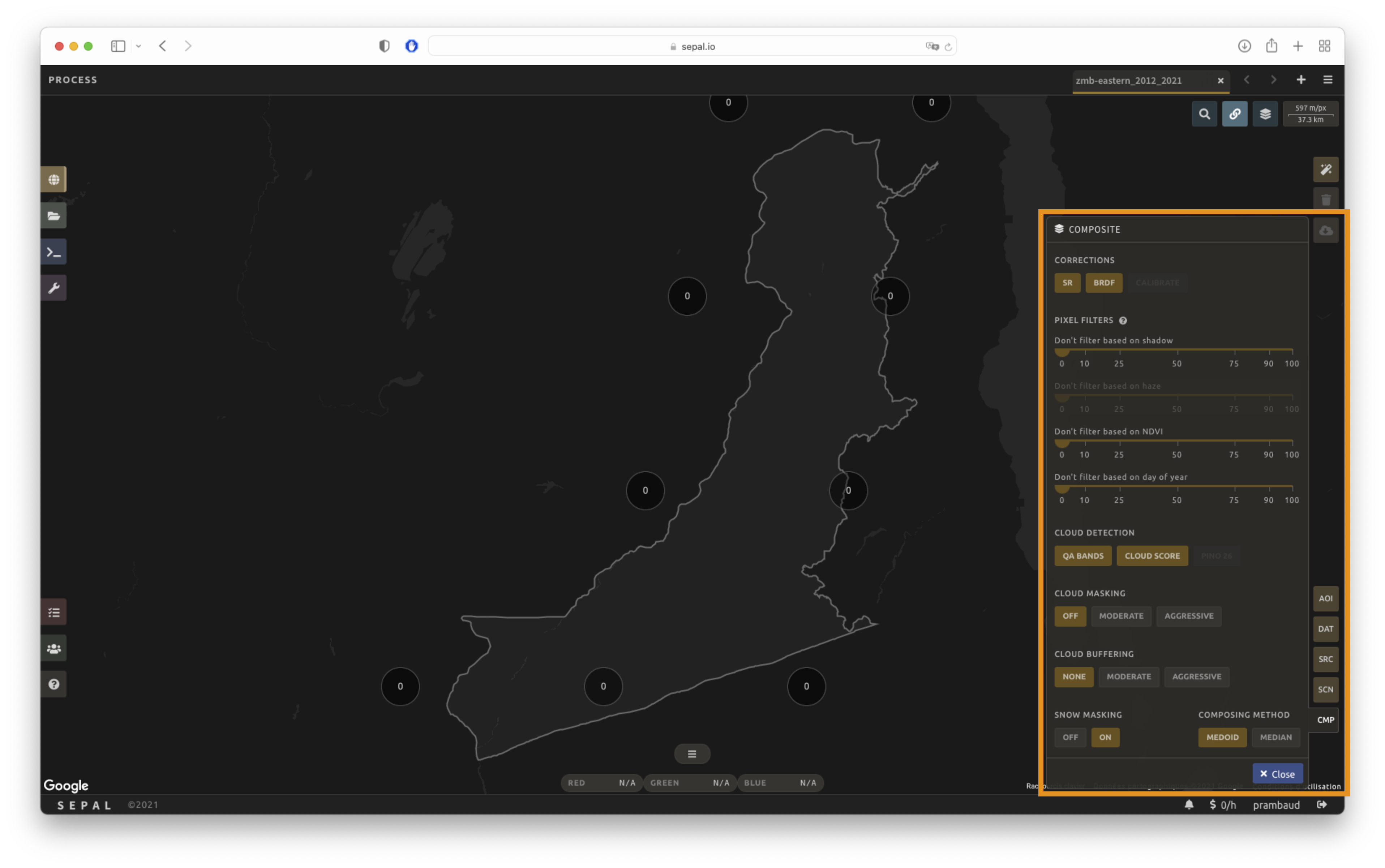Image resolution: width=1385 pixels, height=868 pixels.
Task: Open the terminal icon in left sidebar
Action: [x=53, y=252]
